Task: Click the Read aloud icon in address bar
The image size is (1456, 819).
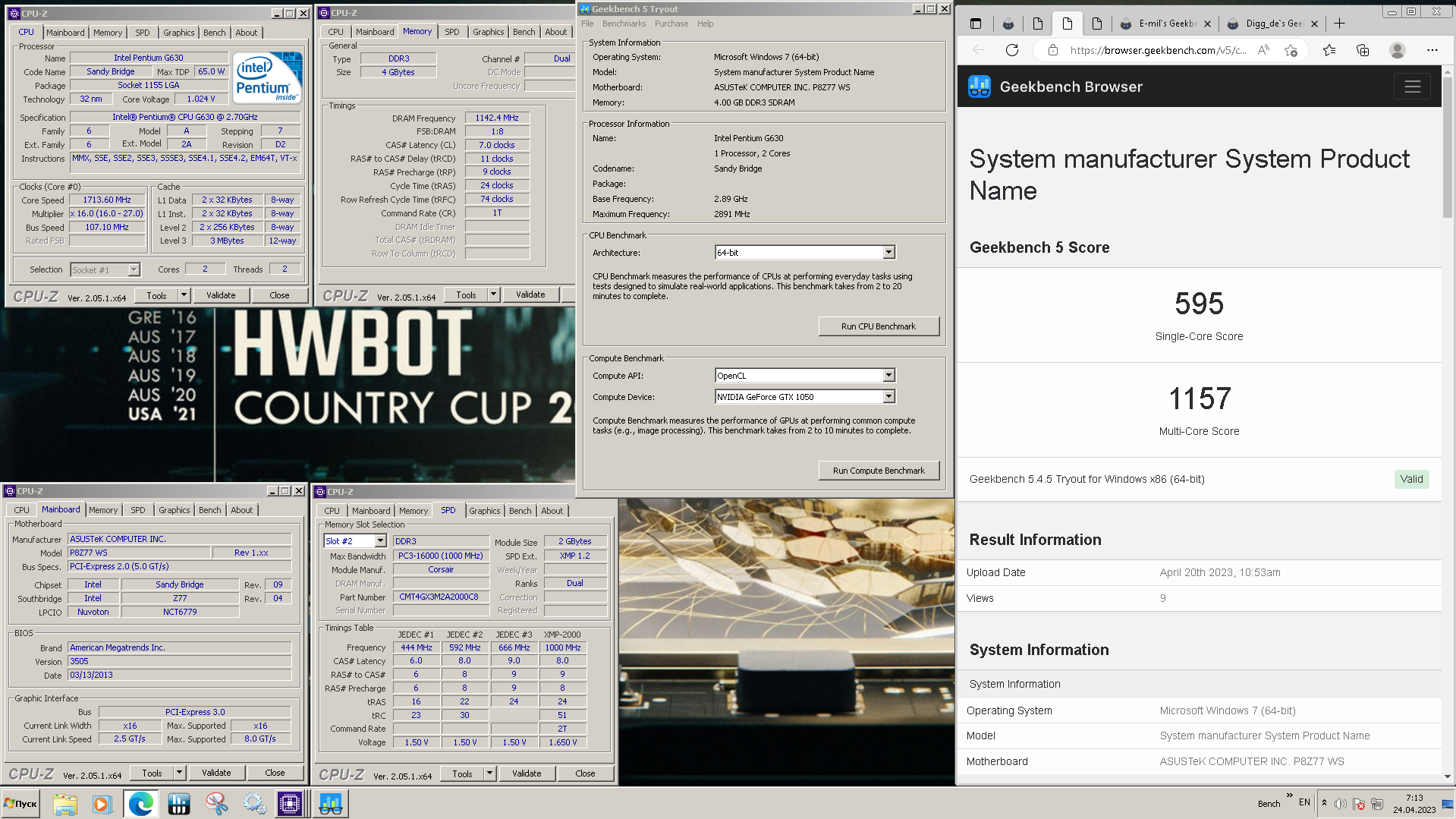Action: click(1263, 50)
